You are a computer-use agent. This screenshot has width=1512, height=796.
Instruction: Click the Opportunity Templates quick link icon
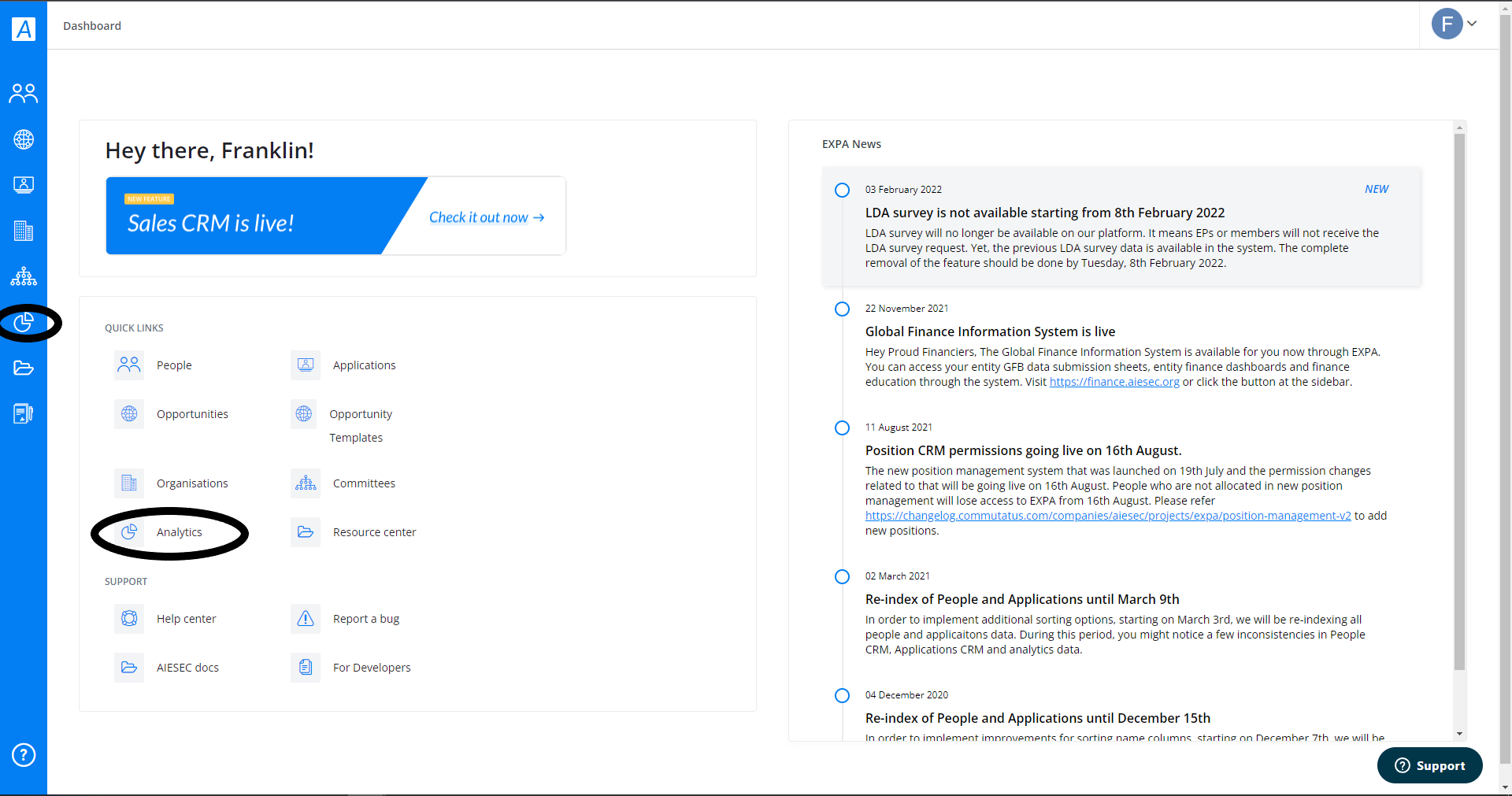click(x=304, y=414)
